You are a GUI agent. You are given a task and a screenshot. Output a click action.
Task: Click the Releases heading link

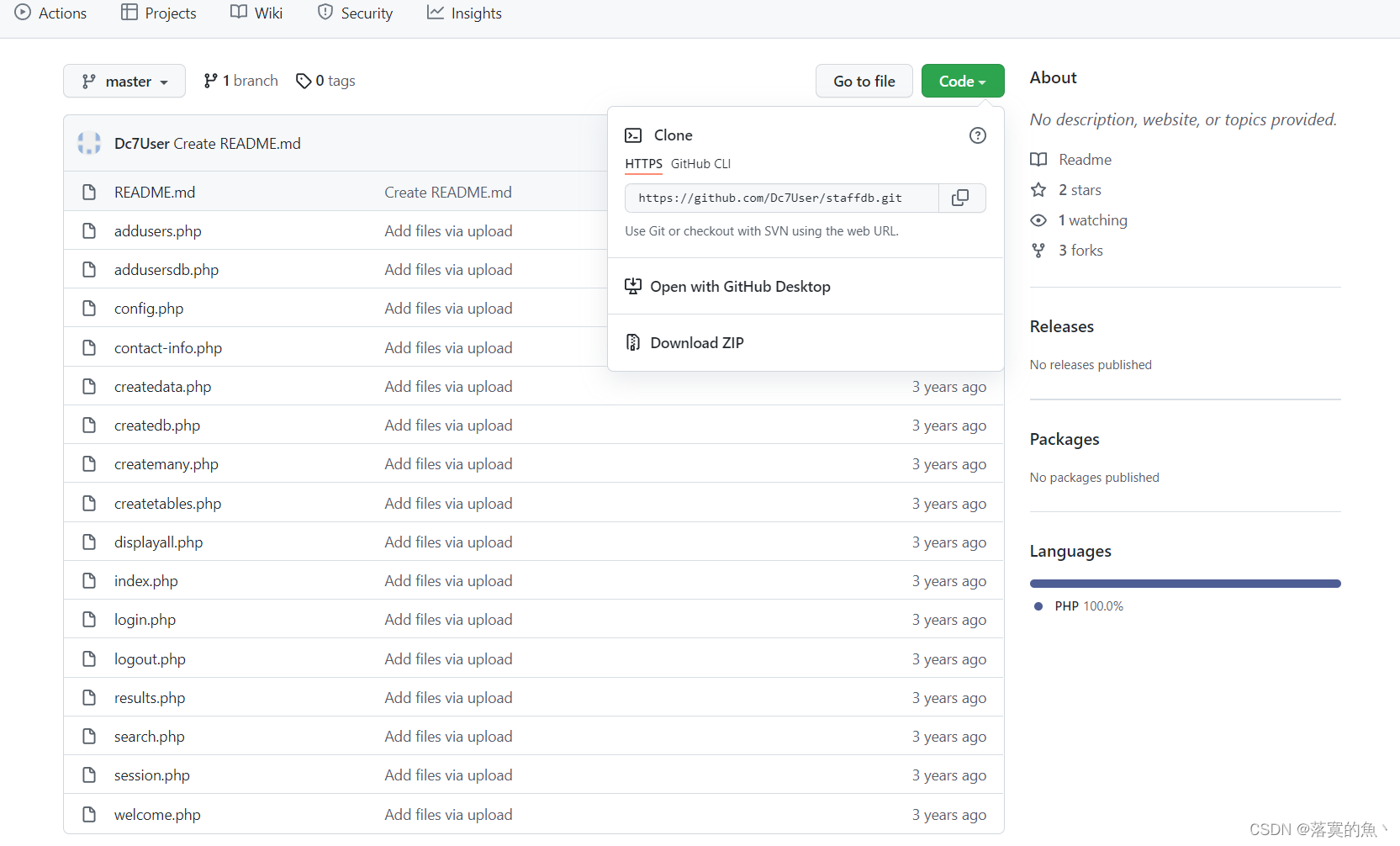click(1062, 326)
